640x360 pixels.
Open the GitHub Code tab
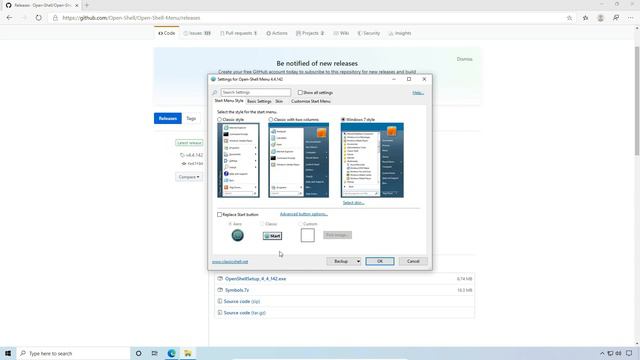pyautogui.click(x=167, y=33)
